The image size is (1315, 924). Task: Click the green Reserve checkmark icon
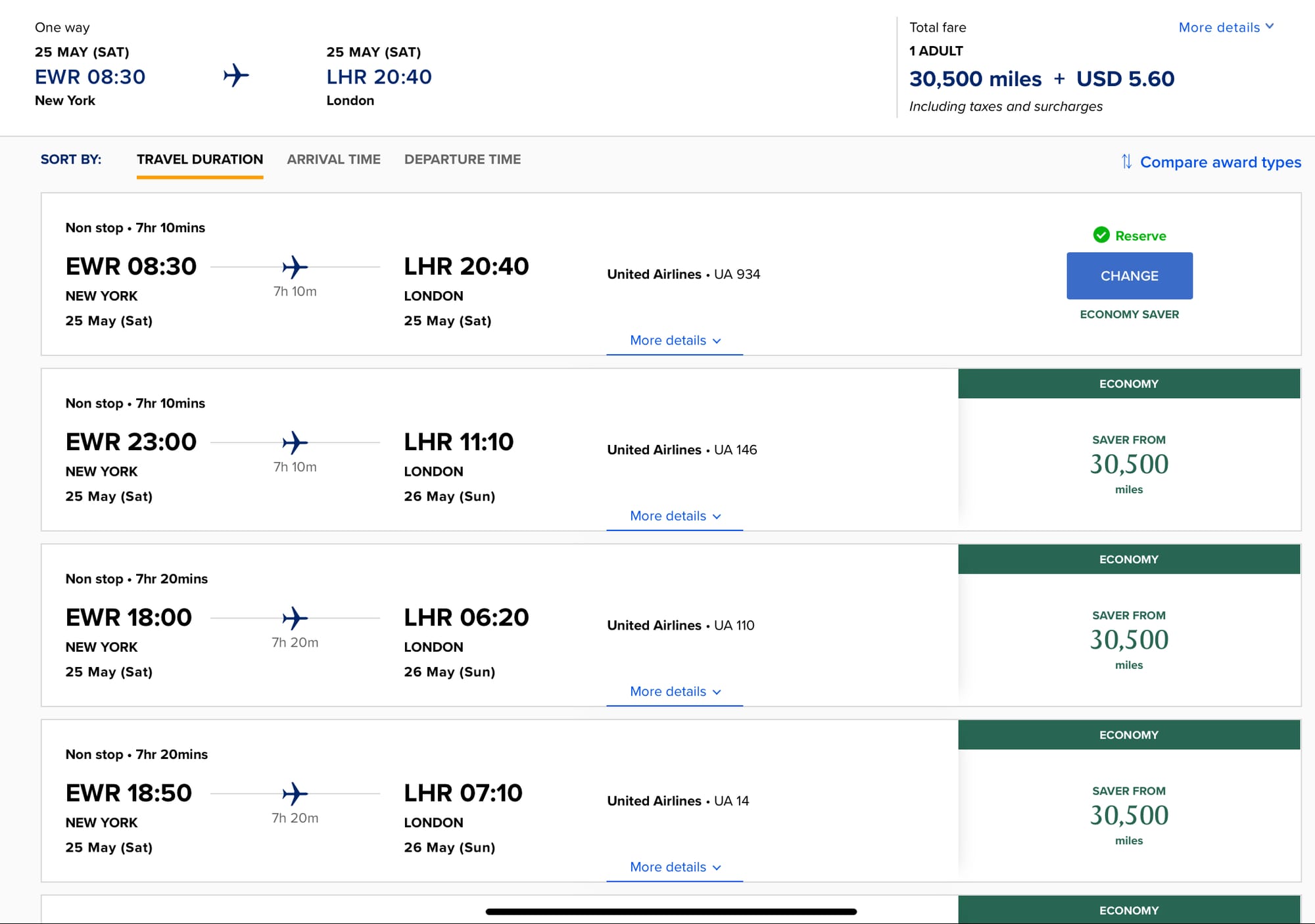tap(1101, 235)
